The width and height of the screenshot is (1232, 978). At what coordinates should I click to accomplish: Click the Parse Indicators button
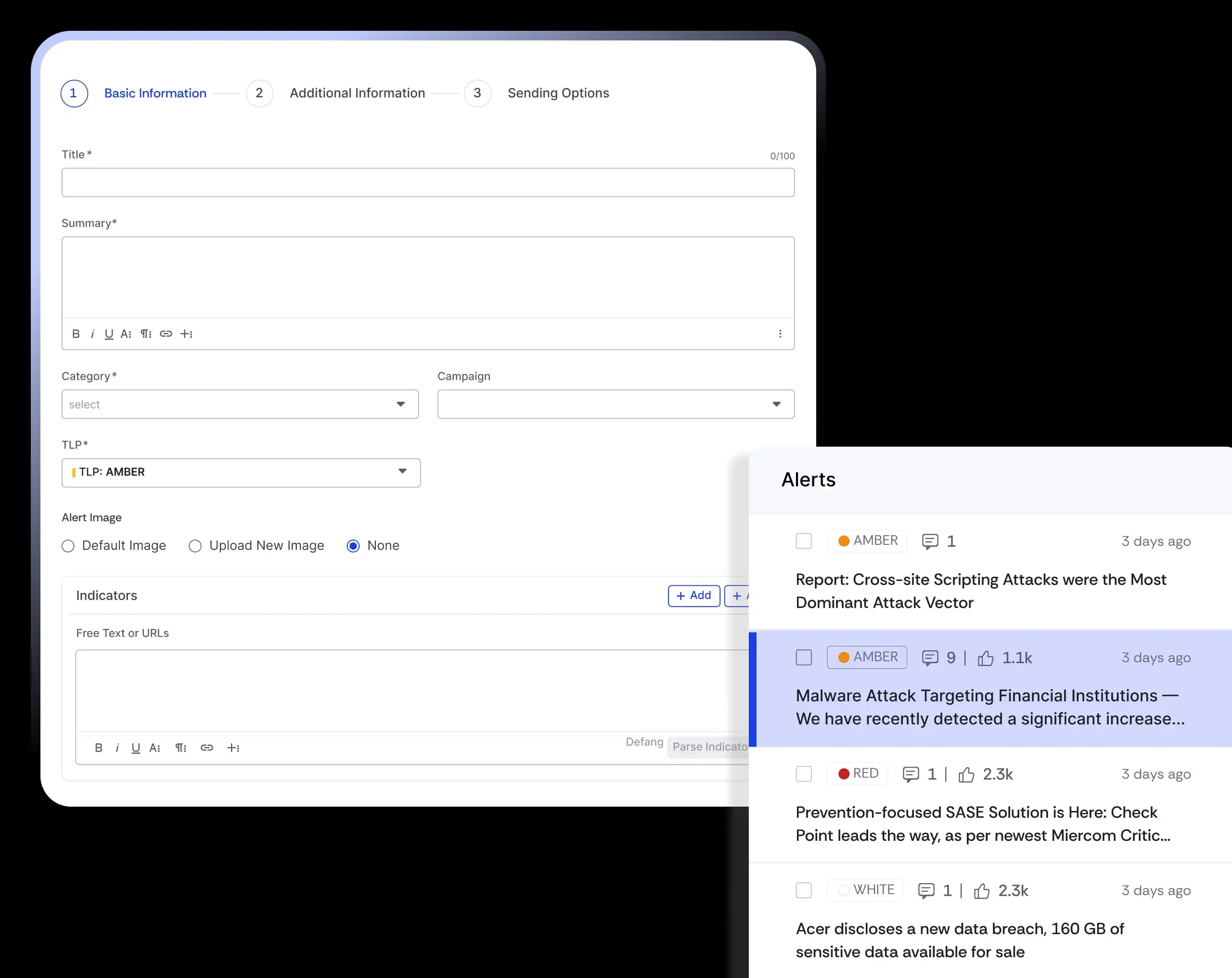708,747
